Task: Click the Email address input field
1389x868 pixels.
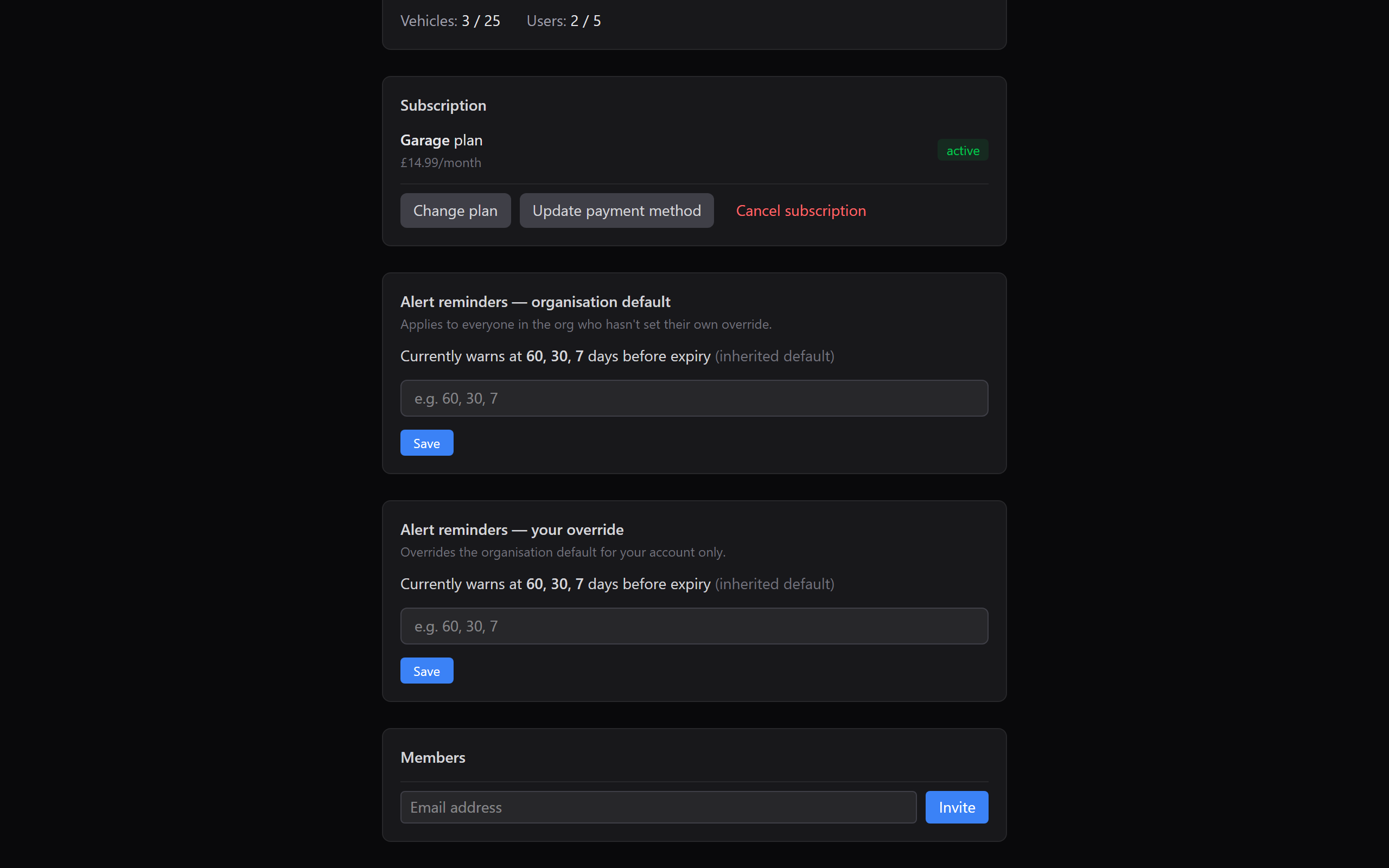Action: [x=658, y=807]
